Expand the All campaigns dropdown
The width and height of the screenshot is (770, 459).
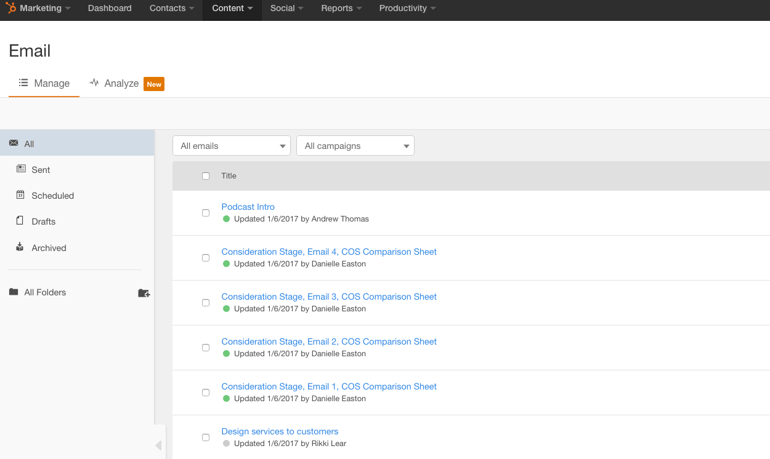pos(355,146)
